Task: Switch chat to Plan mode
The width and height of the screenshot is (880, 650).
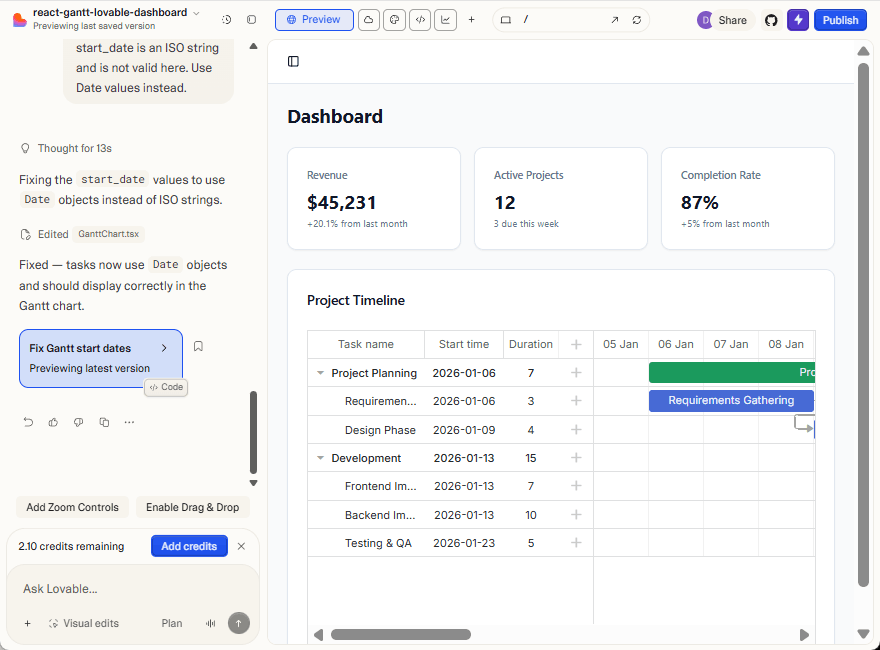Action: click(171, 622)
